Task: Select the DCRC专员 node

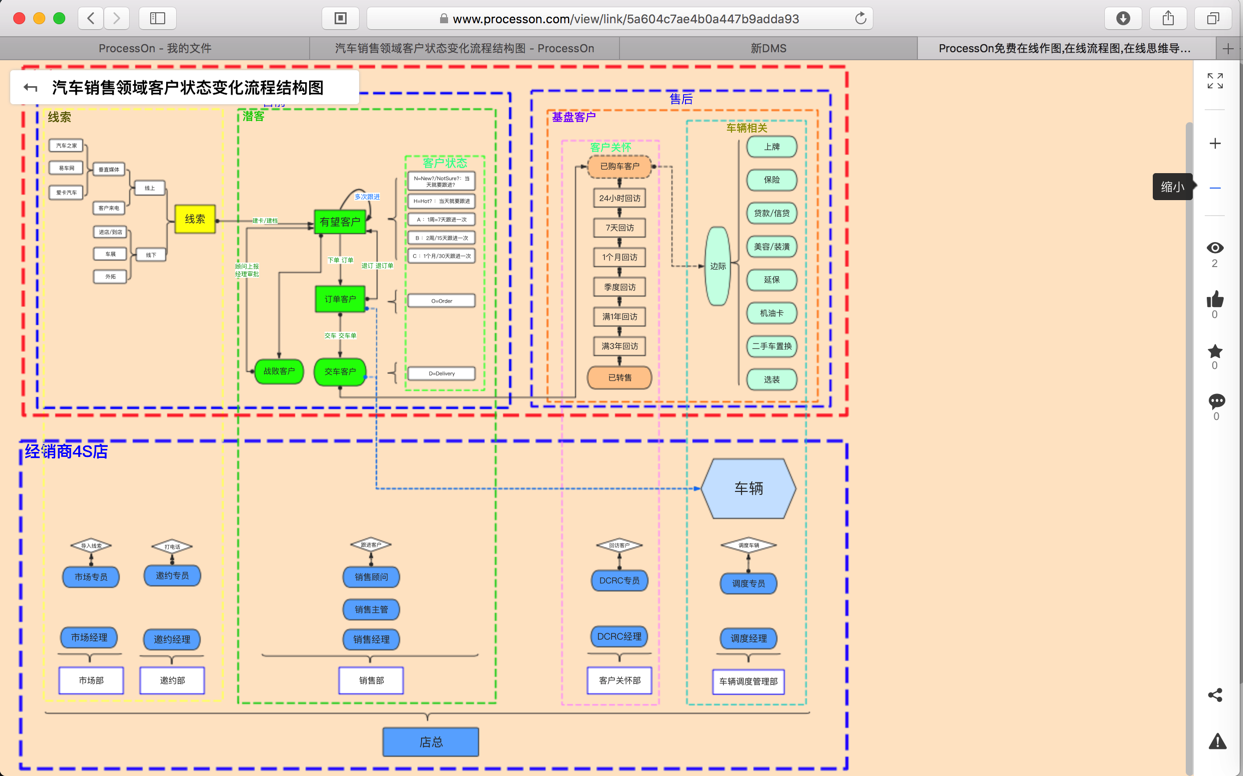Action: pos(619,580)
